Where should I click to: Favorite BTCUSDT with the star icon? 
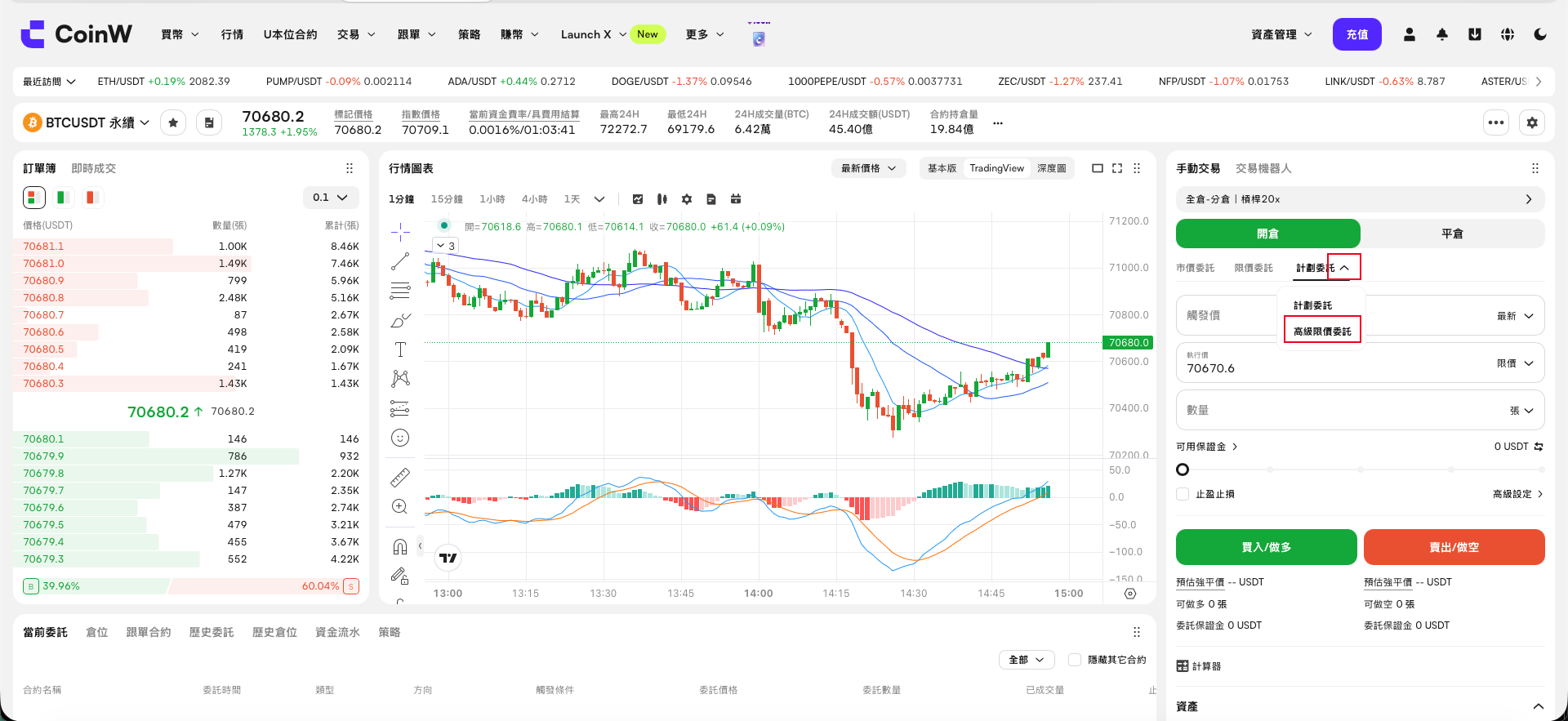pos(173,122)
